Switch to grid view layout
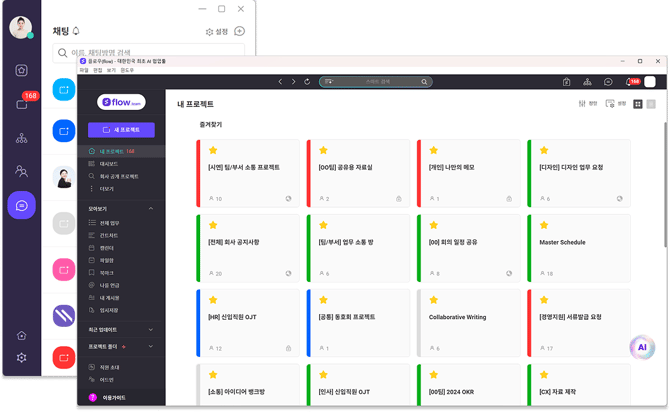This screenshot has width=670, height=412. (638, 103)
